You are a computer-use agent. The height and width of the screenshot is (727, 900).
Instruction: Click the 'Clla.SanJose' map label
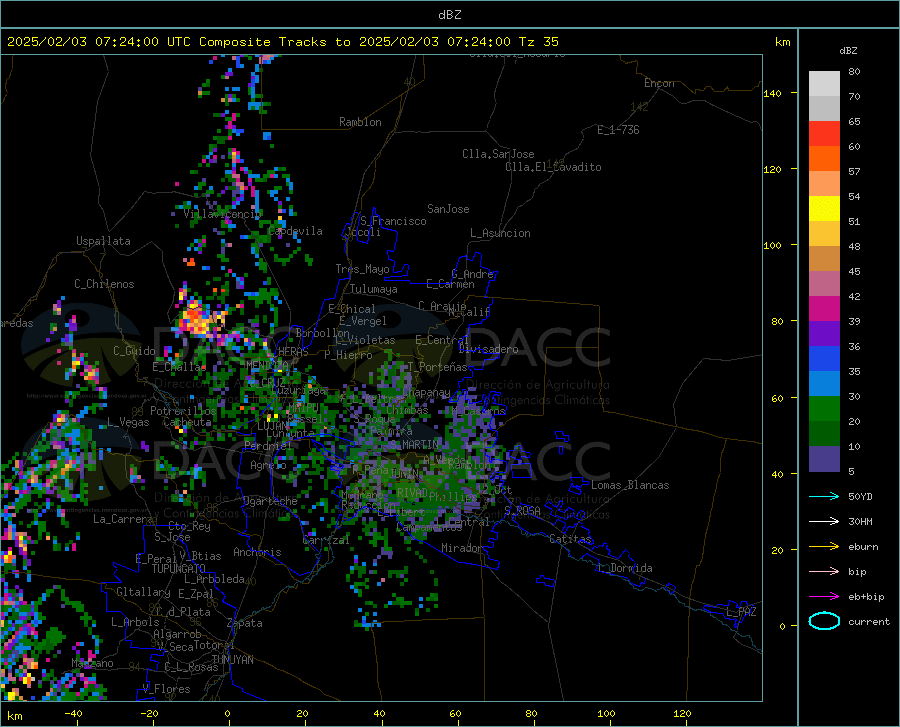click(x=498, y=154)
